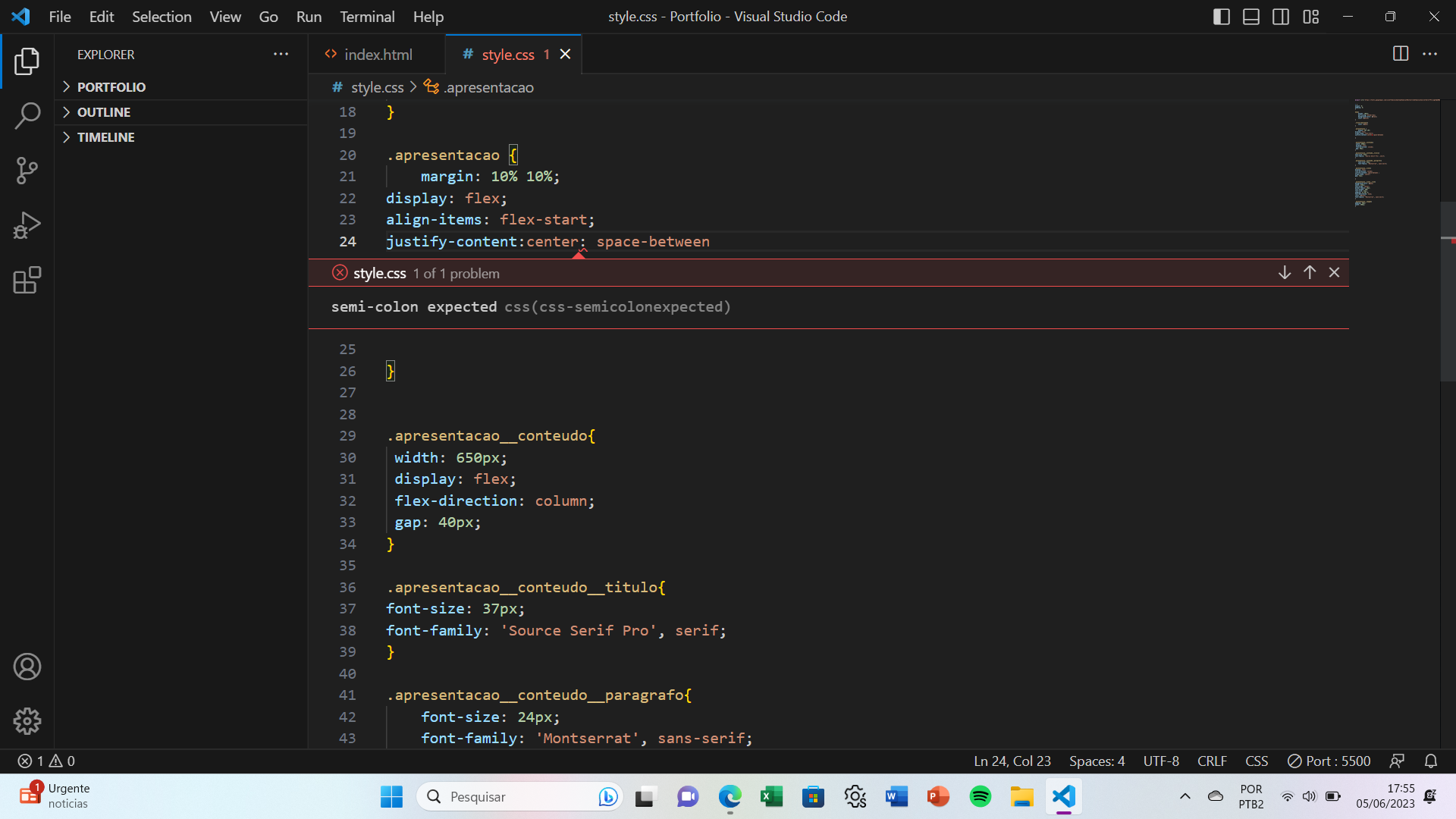This screenshot has height=819, width=1456.
Task: Open the notifications bell
Action: [x=1431, y=761]
